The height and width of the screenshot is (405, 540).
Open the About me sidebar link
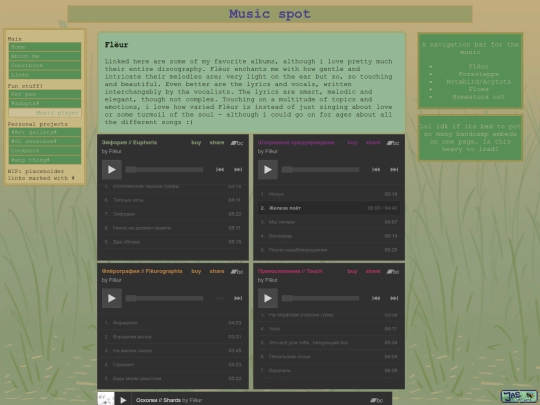click(x=45, y=56)
